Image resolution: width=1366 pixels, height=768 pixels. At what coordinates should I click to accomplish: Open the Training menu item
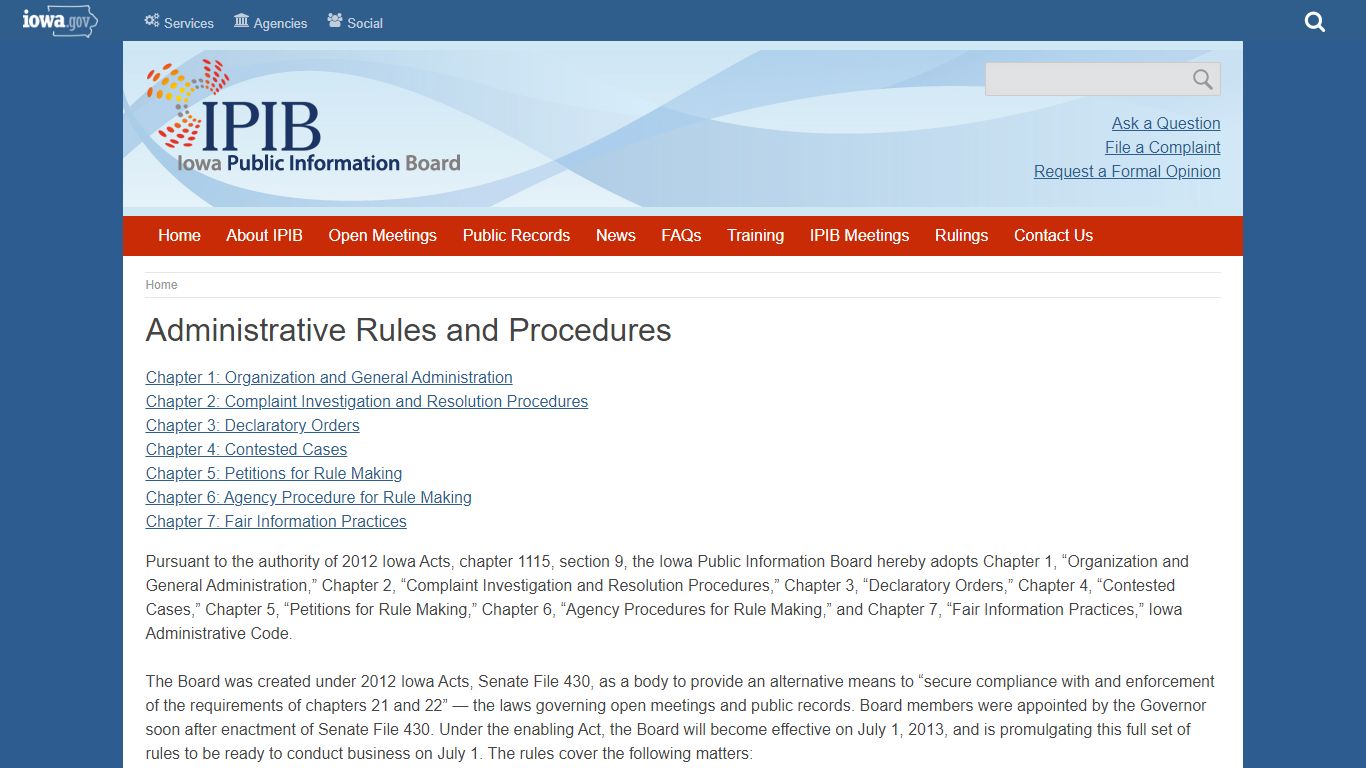click(x=755, y=236)
